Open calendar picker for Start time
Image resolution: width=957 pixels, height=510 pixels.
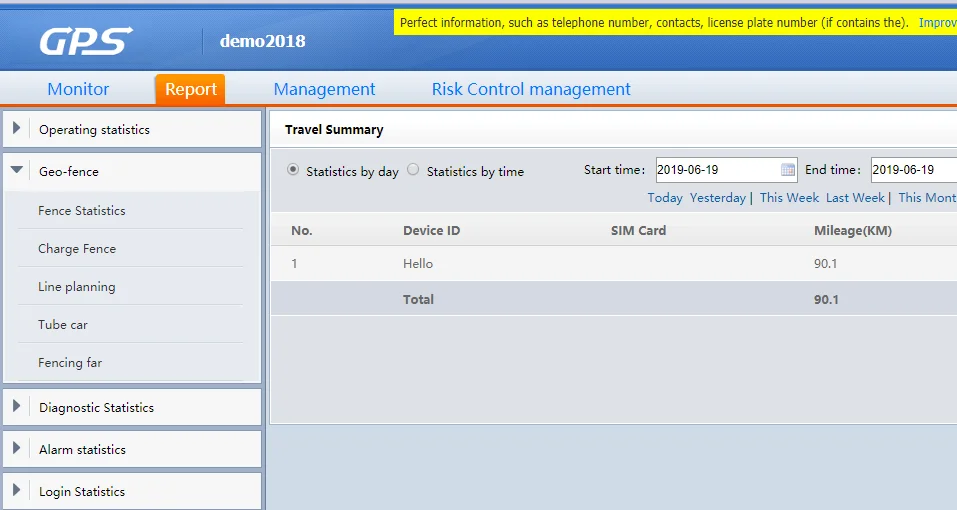pyautogui.click(x=787, y=170)
